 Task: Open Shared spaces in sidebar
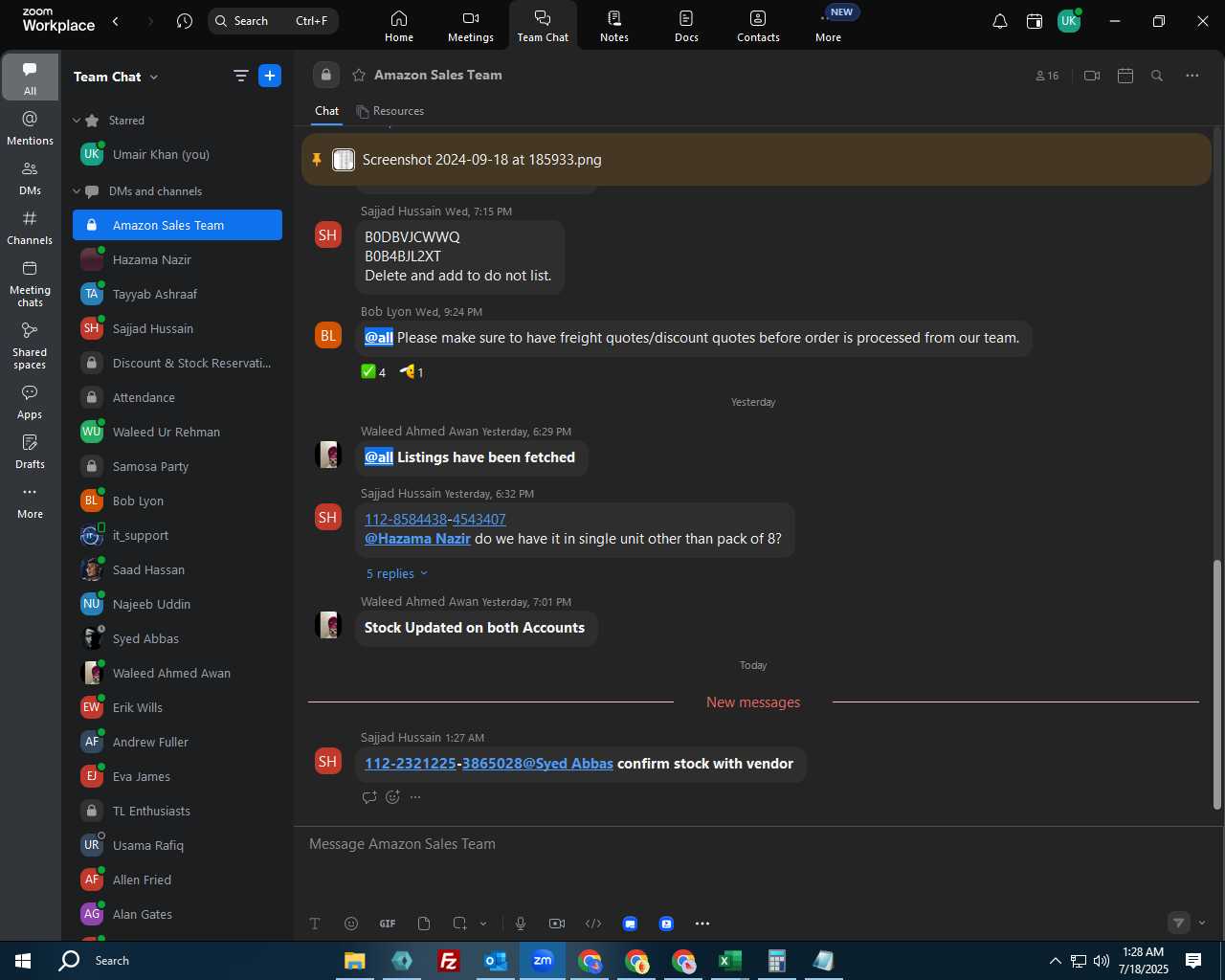[x=30, y=345]
